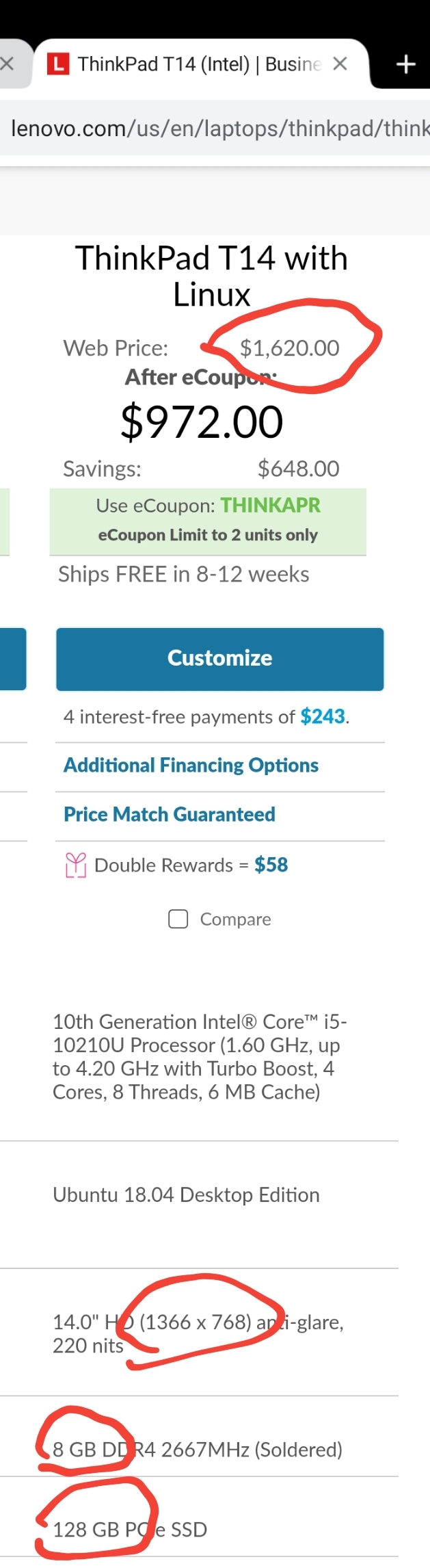Click the Ubuntu 18.04 Desktop Edition text
The height and width of the screenshot is (1568, 430).
tap(186, 1195)
